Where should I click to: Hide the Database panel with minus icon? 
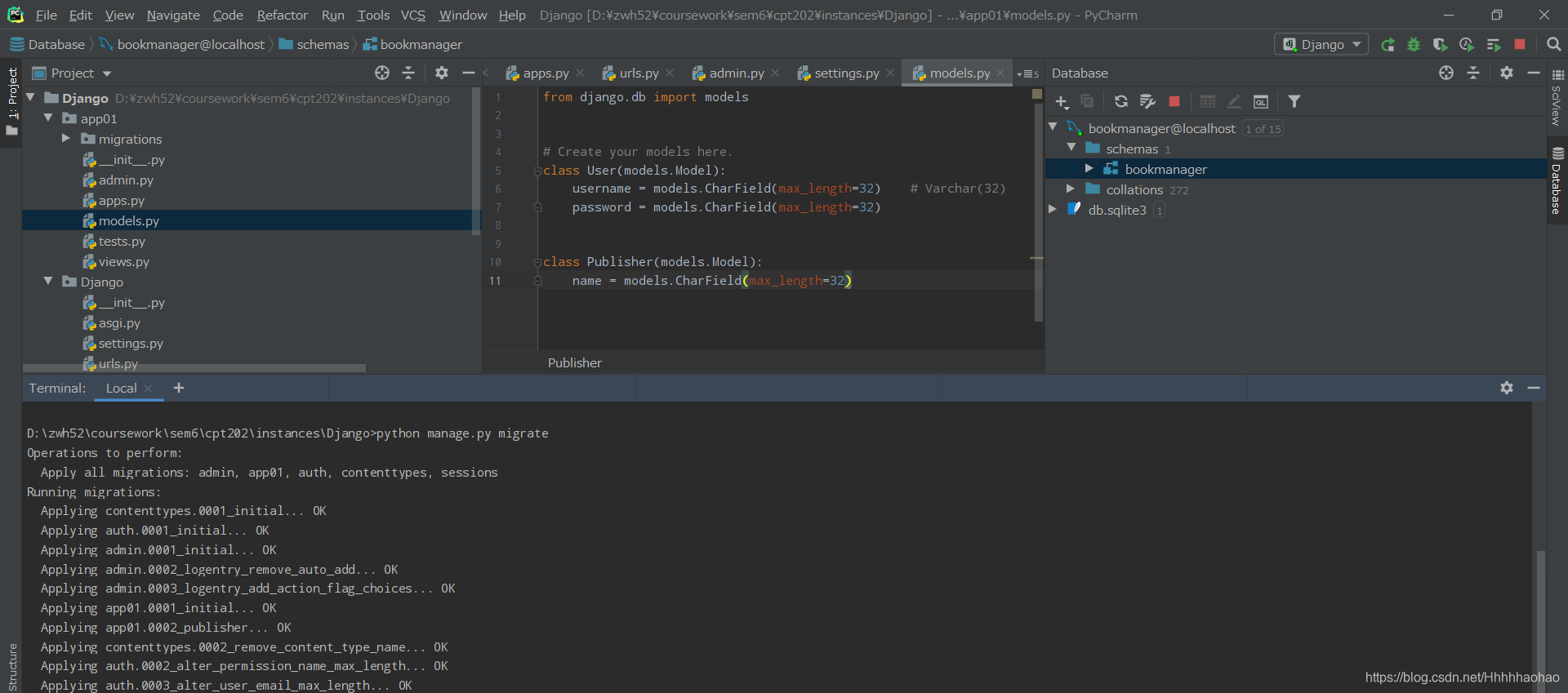click(1534, 73)
